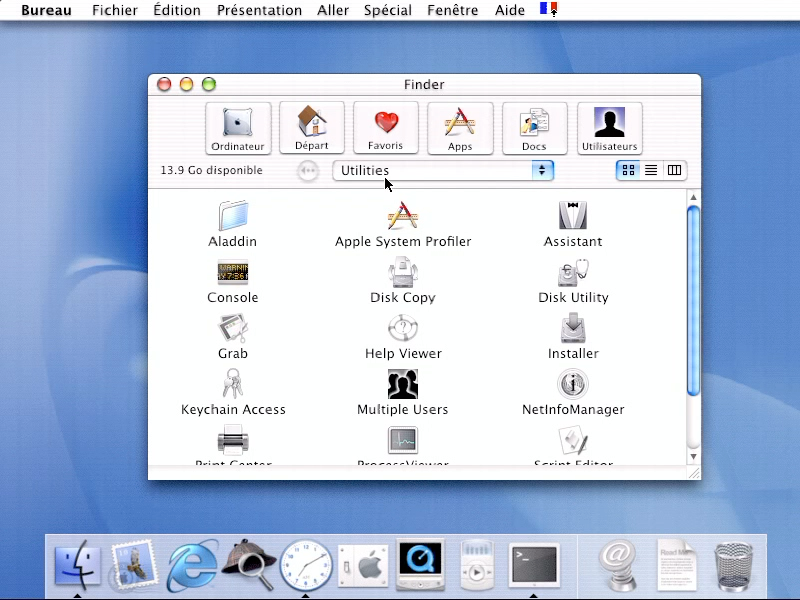Open the Aller menu
The height and width of the screenshot is (600, 800).
point(333,10)
